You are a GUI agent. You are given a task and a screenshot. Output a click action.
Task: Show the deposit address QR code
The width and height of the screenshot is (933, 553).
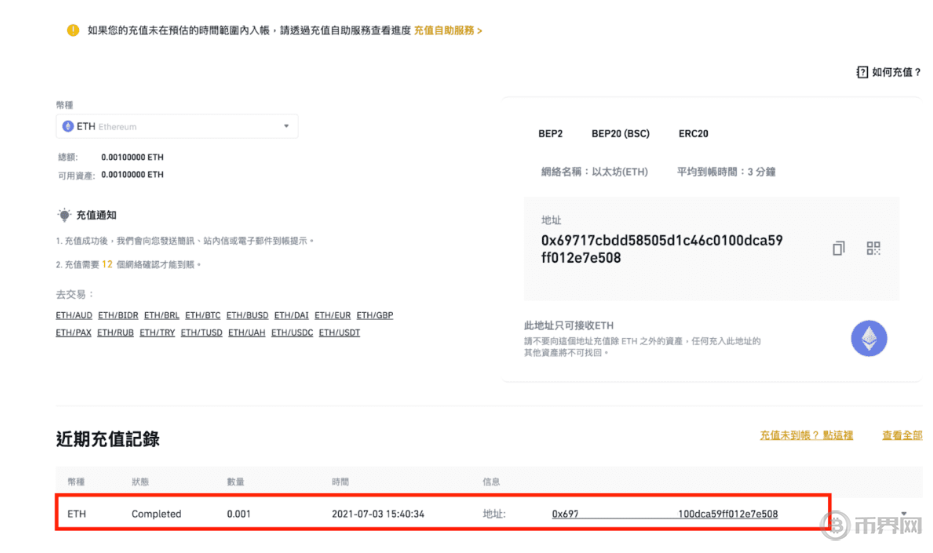pyautogui.click(x=872, y=249)
